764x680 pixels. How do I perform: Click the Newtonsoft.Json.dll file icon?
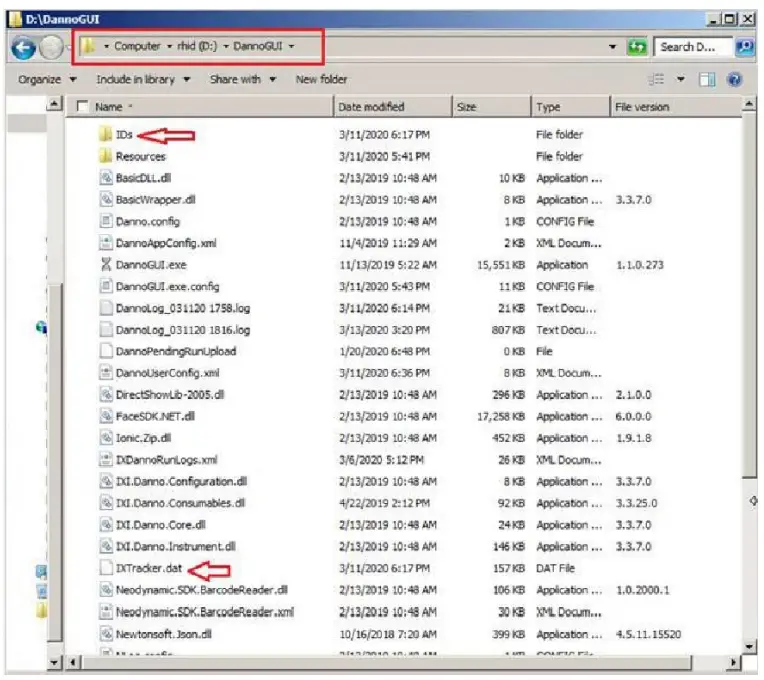(105, 634)
